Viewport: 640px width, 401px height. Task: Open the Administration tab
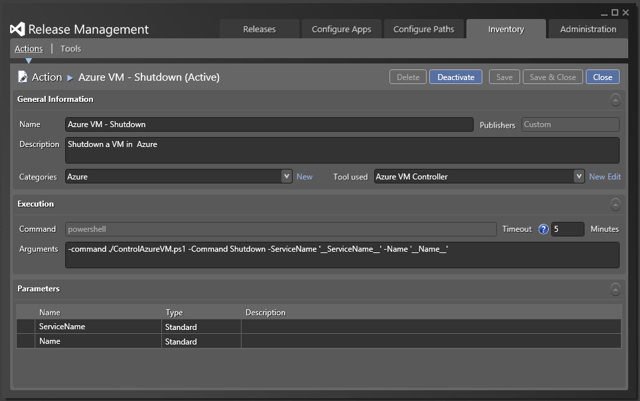pos(588,29)
